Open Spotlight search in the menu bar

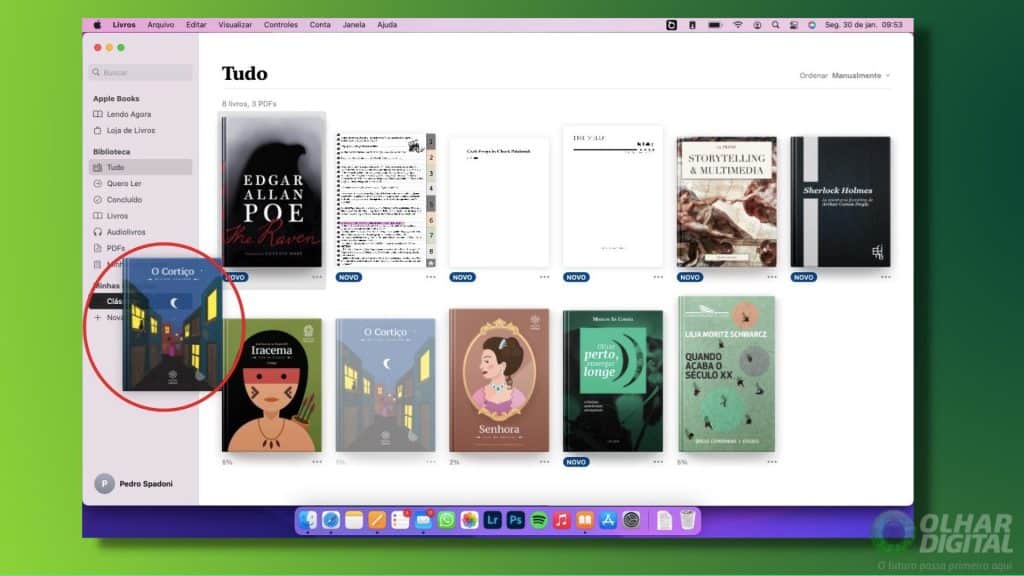click(x=775, y=25)
